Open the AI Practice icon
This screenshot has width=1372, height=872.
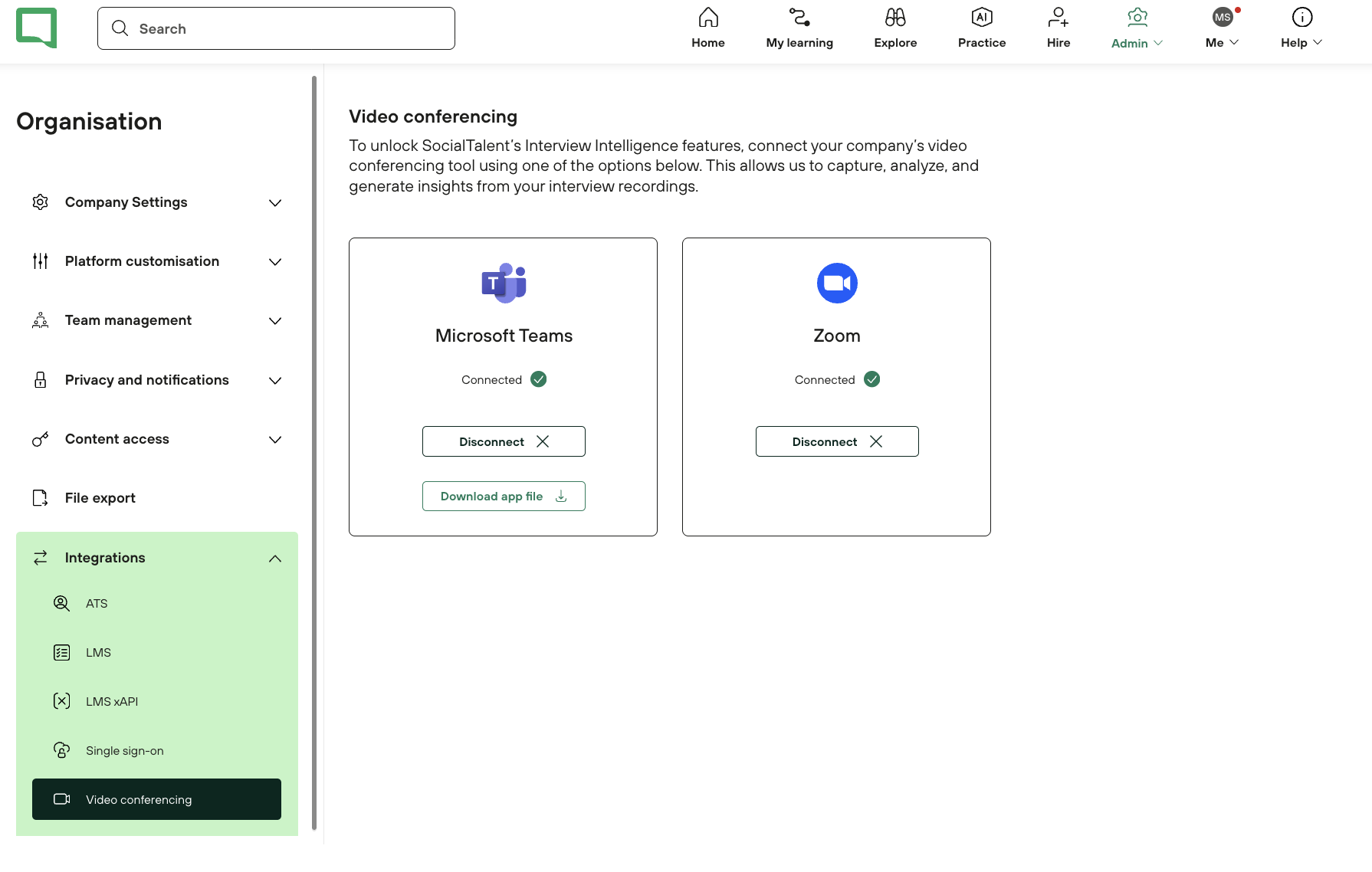pos(981,17)
